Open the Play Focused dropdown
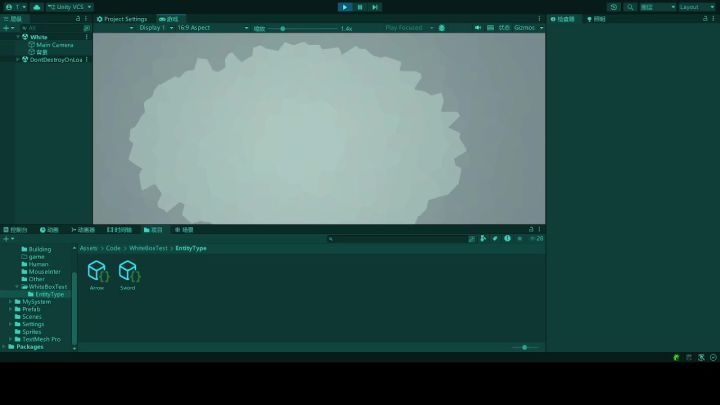Image resolution: width=720 pixels, height=405 pixels. tap(409, 28)
